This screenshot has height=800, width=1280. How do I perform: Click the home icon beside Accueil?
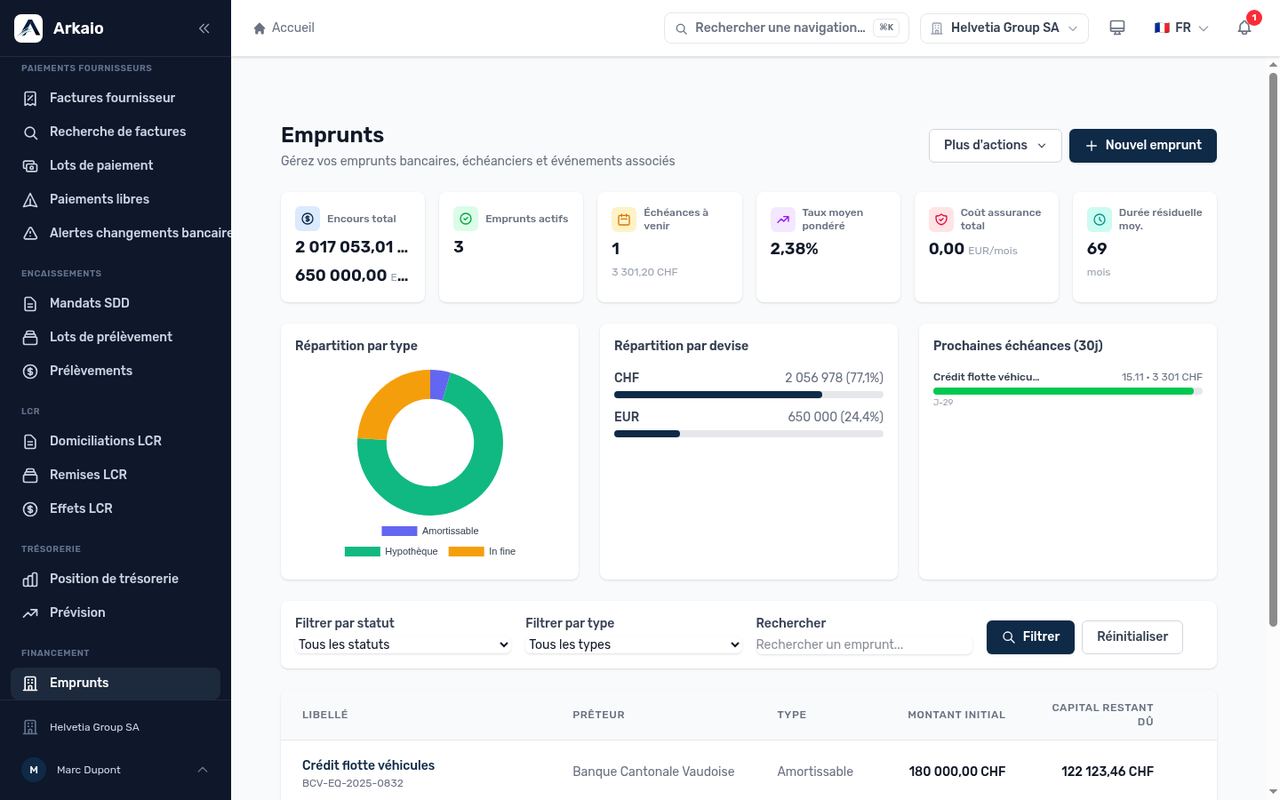[260, 28]
